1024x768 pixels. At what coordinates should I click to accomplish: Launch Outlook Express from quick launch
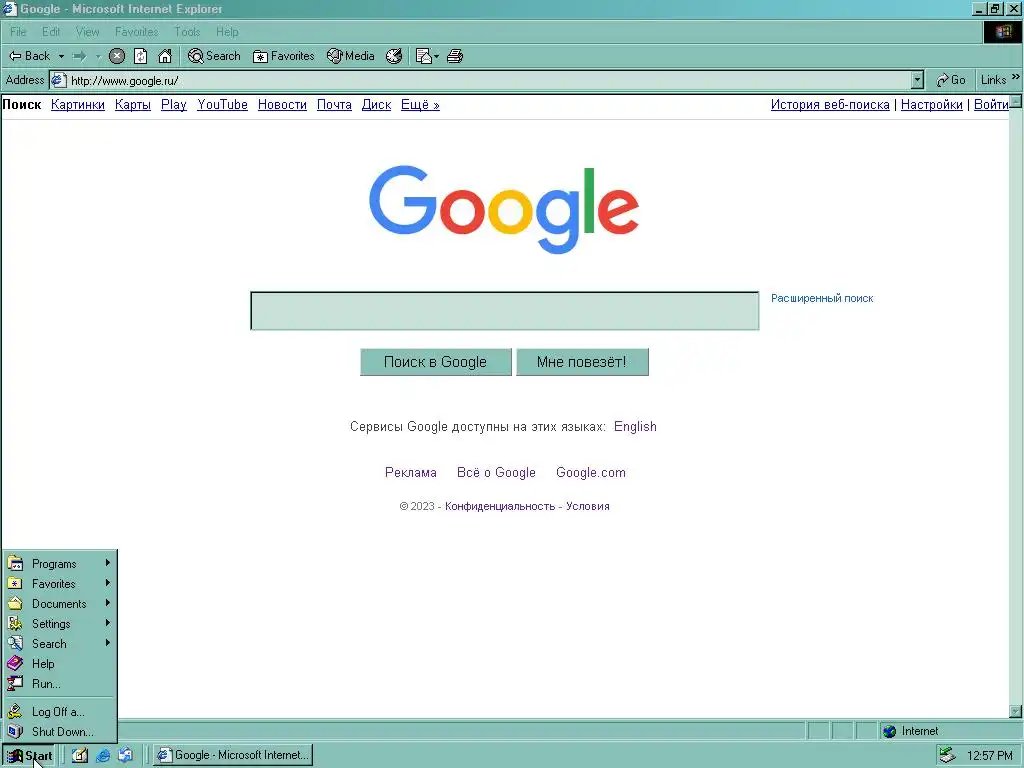pos(125,755)
